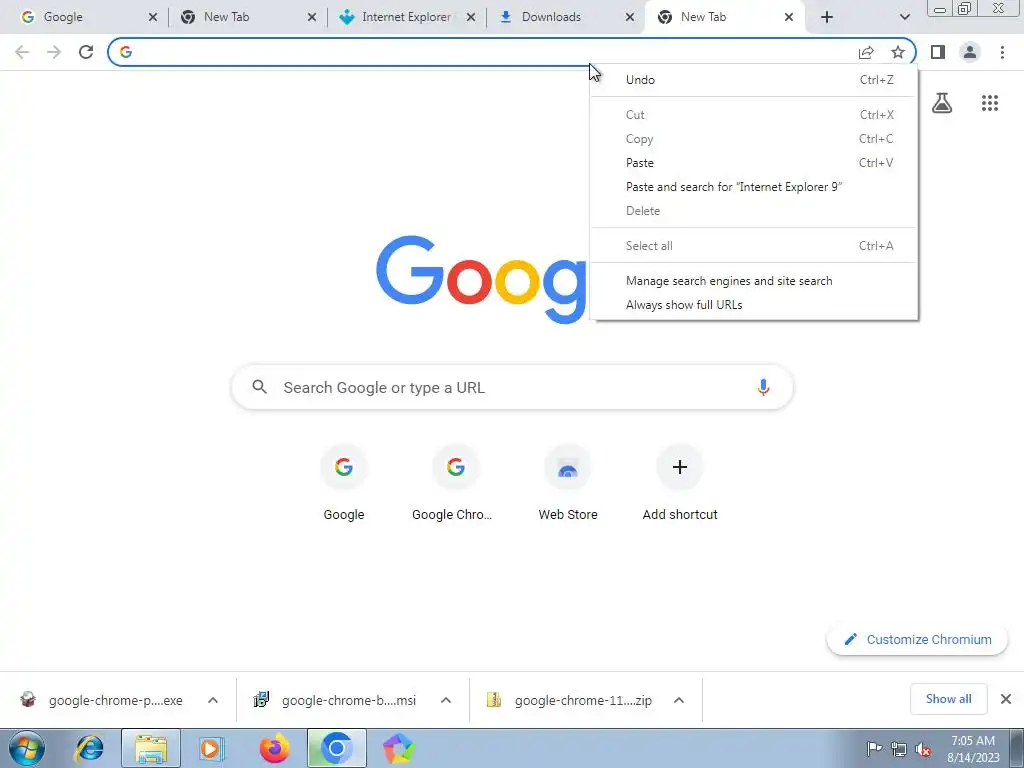Open the Google shortcut tile
Viewport: 1024px width, 768px height.
tap(344, 483)
